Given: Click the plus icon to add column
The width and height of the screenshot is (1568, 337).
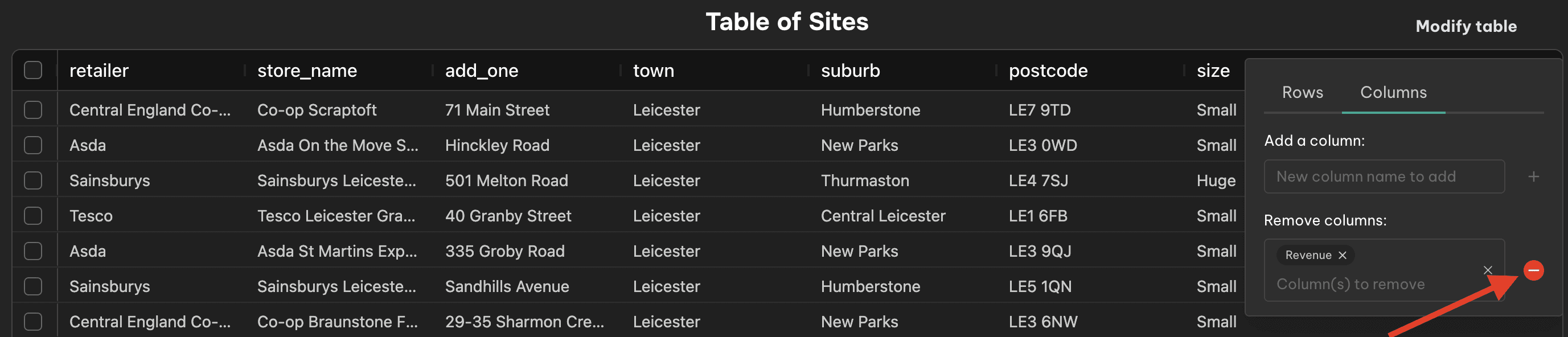Looking at the screenshot, I should tap(1533, 176).
